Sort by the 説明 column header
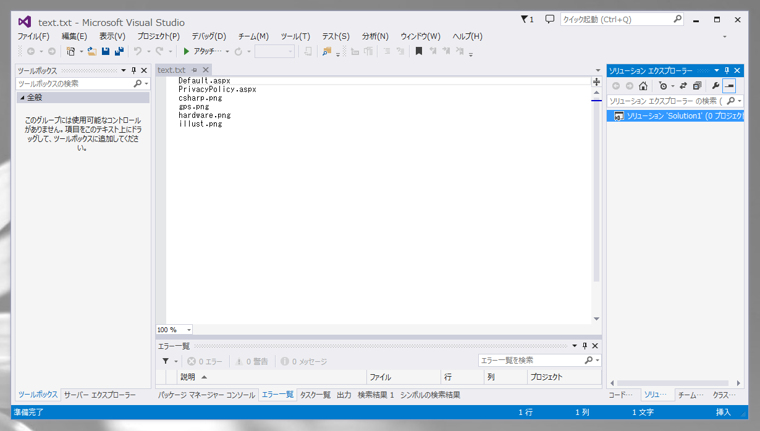Viewport: 760px width, 431px height. click(x=272, y=377)
